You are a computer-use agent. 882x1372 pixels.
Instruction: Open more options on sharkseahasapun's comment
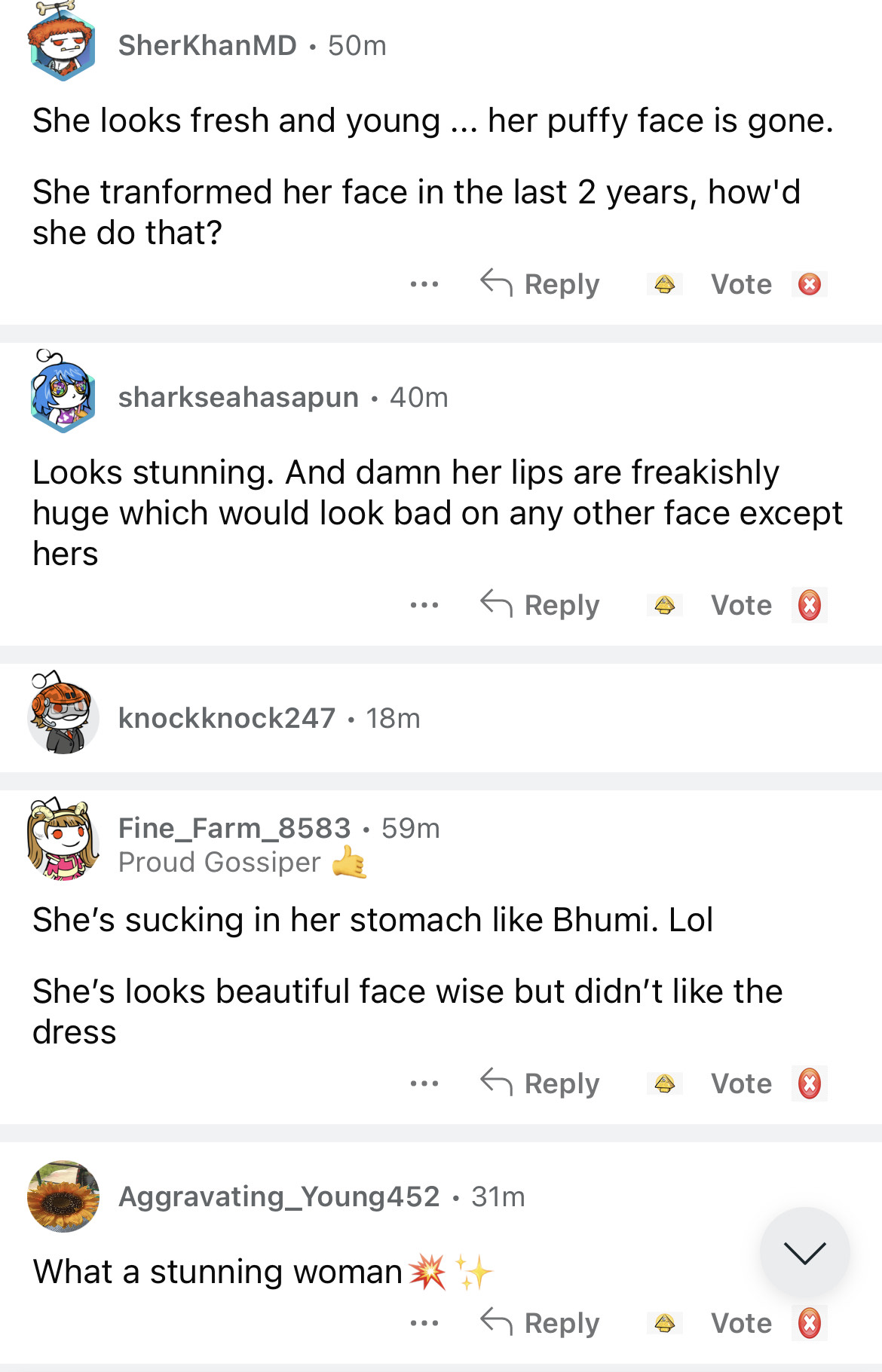click(x=424, y=606)
